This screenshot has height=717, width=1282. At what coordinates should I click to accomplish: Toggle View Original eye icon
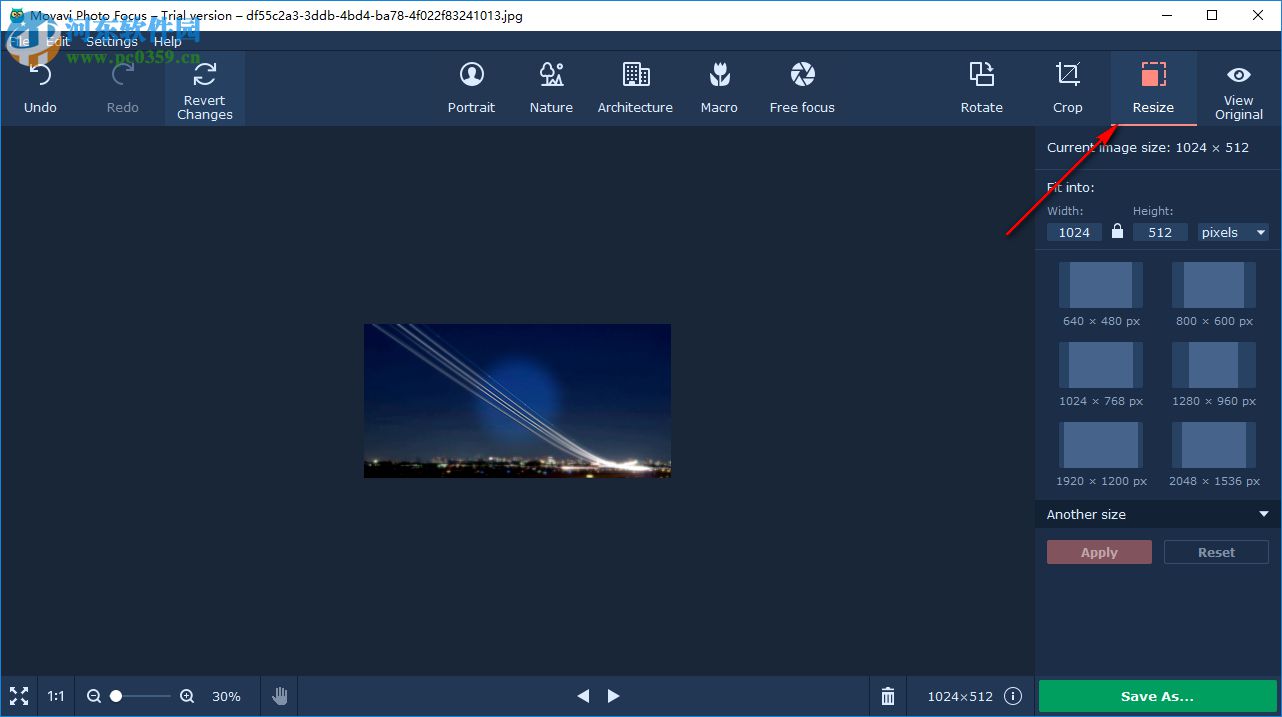(x=1239, y=75)
